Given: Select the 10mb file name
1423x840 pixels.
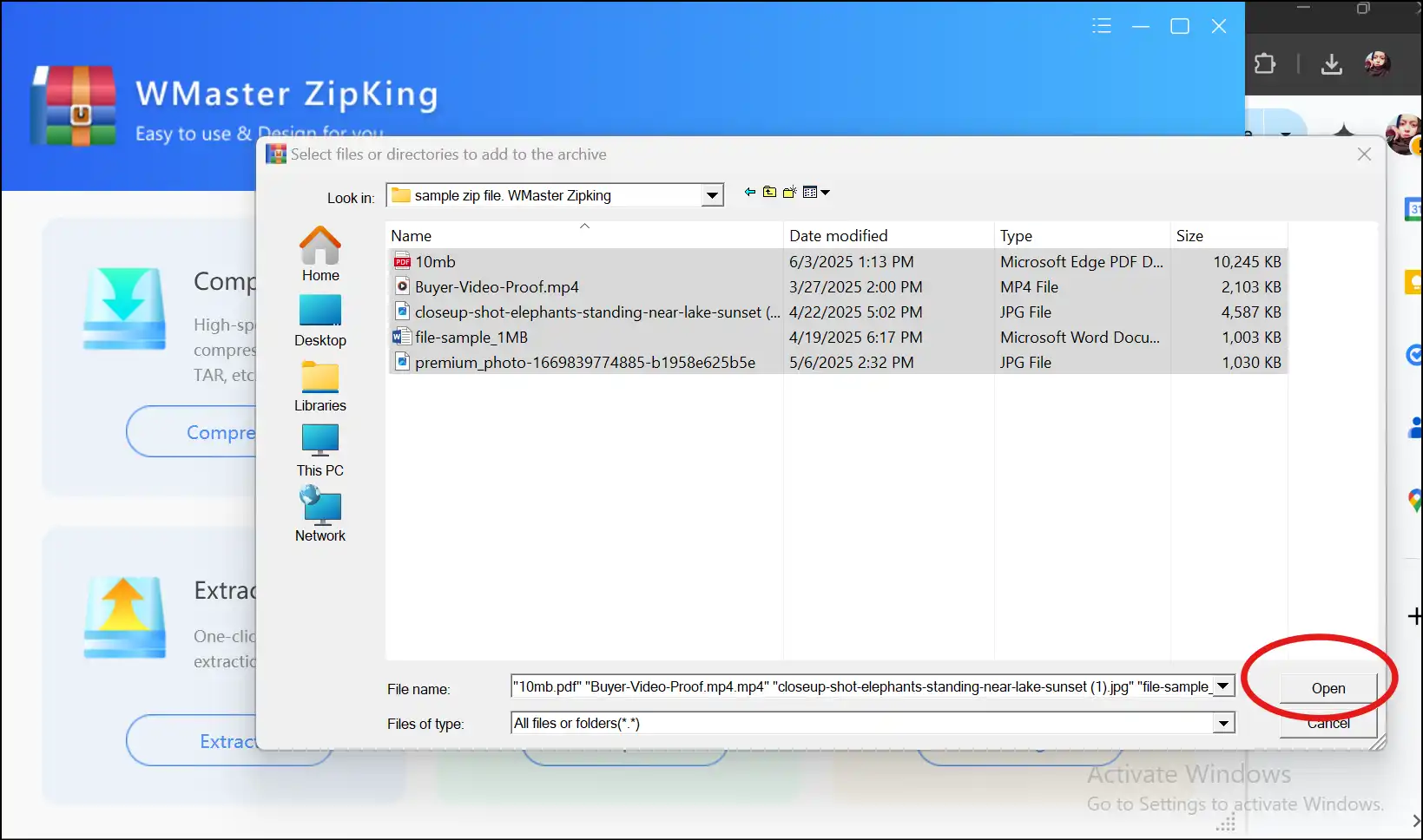Looking at the screenshot, I should click(x=435, y=261).
